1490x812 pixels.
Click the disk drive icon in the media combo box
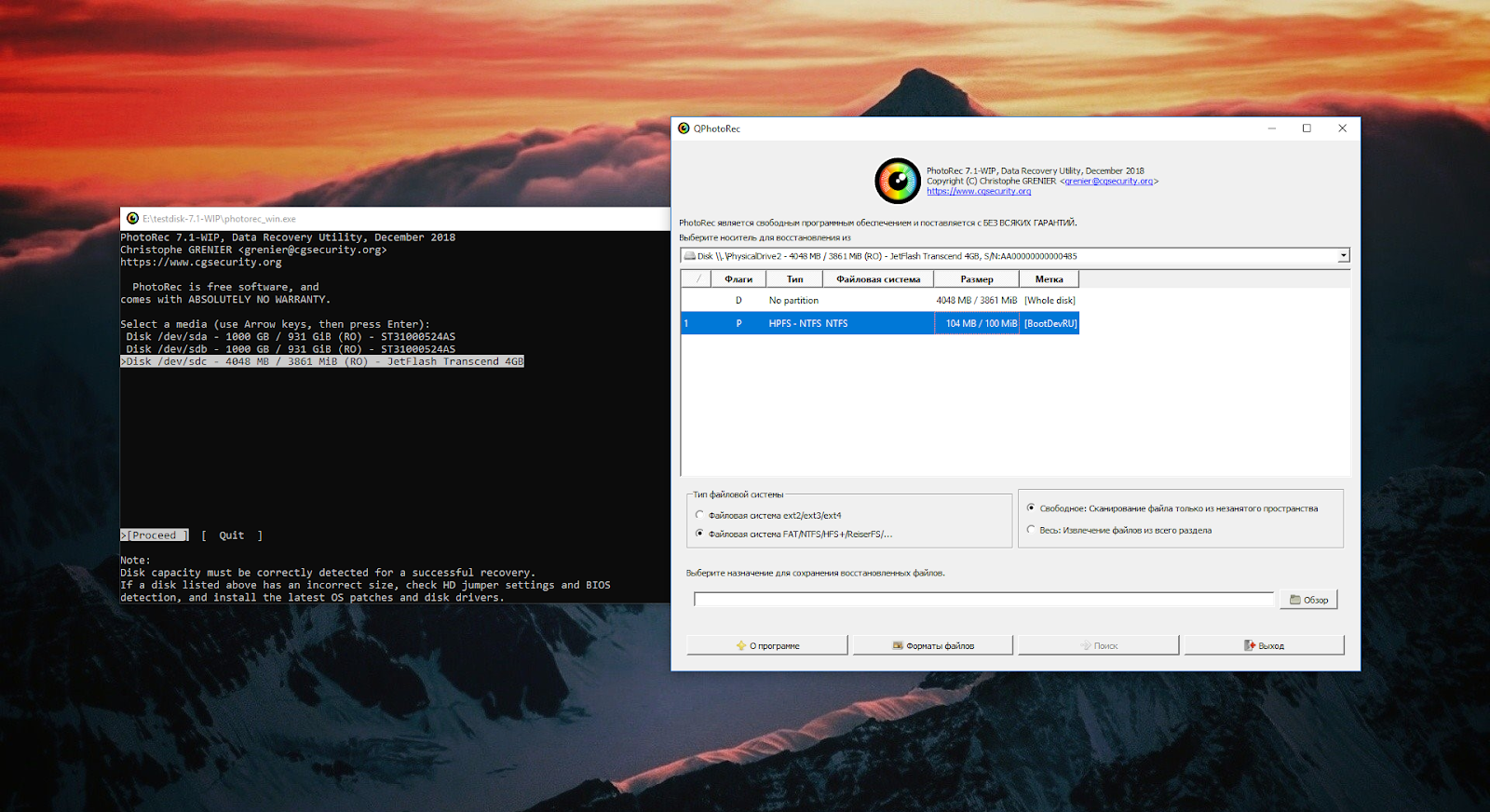(690, 256)
